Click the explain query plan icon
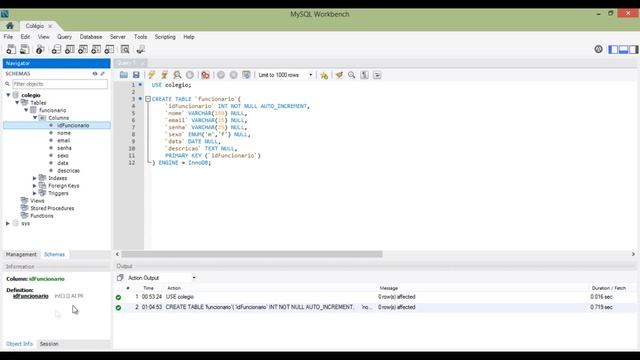This screenshot has height=360, width=640. point(177,75)
